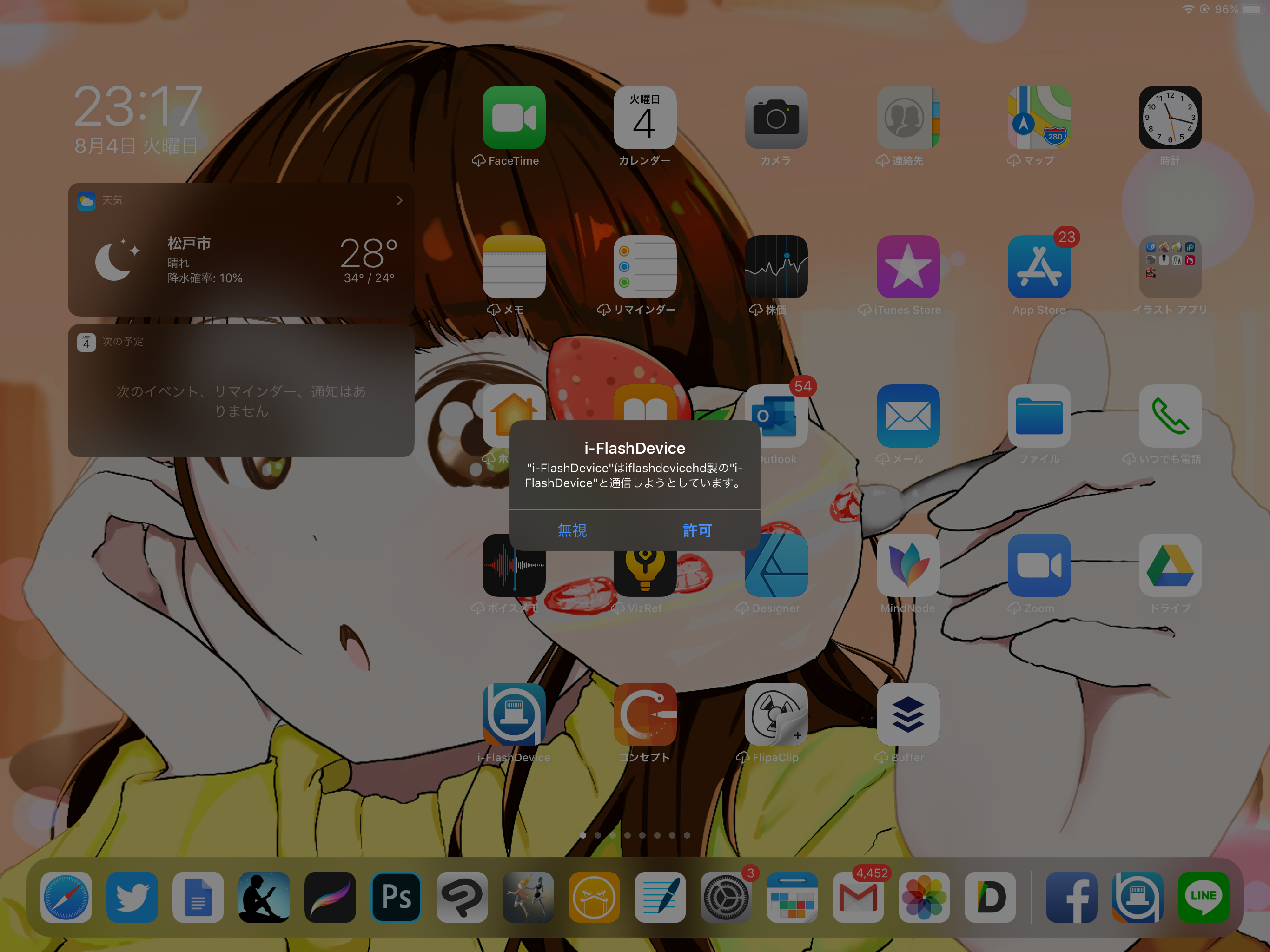Open the App Store with 23 updates
Viewport: 1270px width, 952px height.
tap(1039, 267)
